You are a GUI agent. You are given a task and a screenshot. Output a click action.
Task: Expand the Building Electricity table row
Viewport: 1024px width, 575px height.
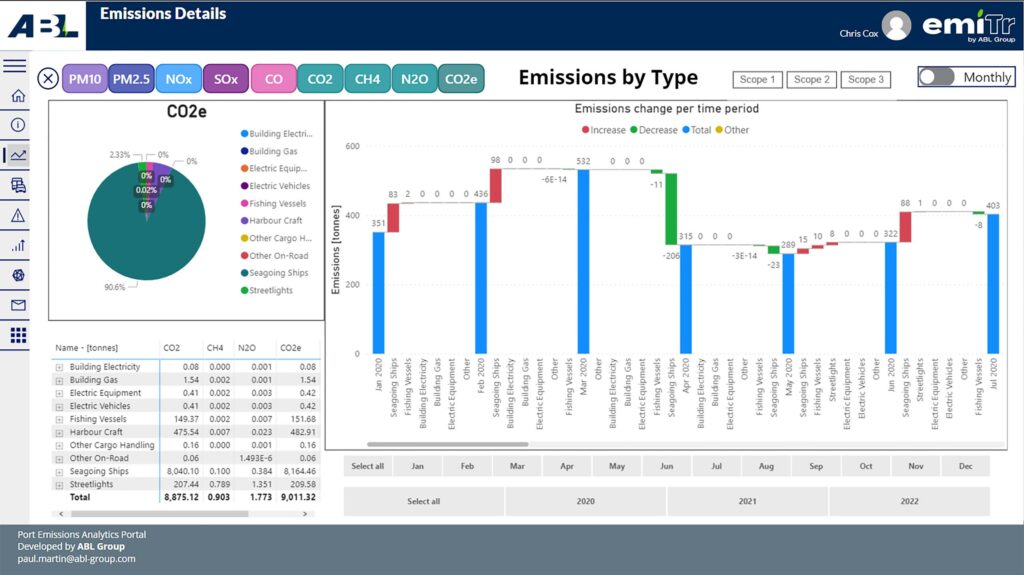coord(59,367)
